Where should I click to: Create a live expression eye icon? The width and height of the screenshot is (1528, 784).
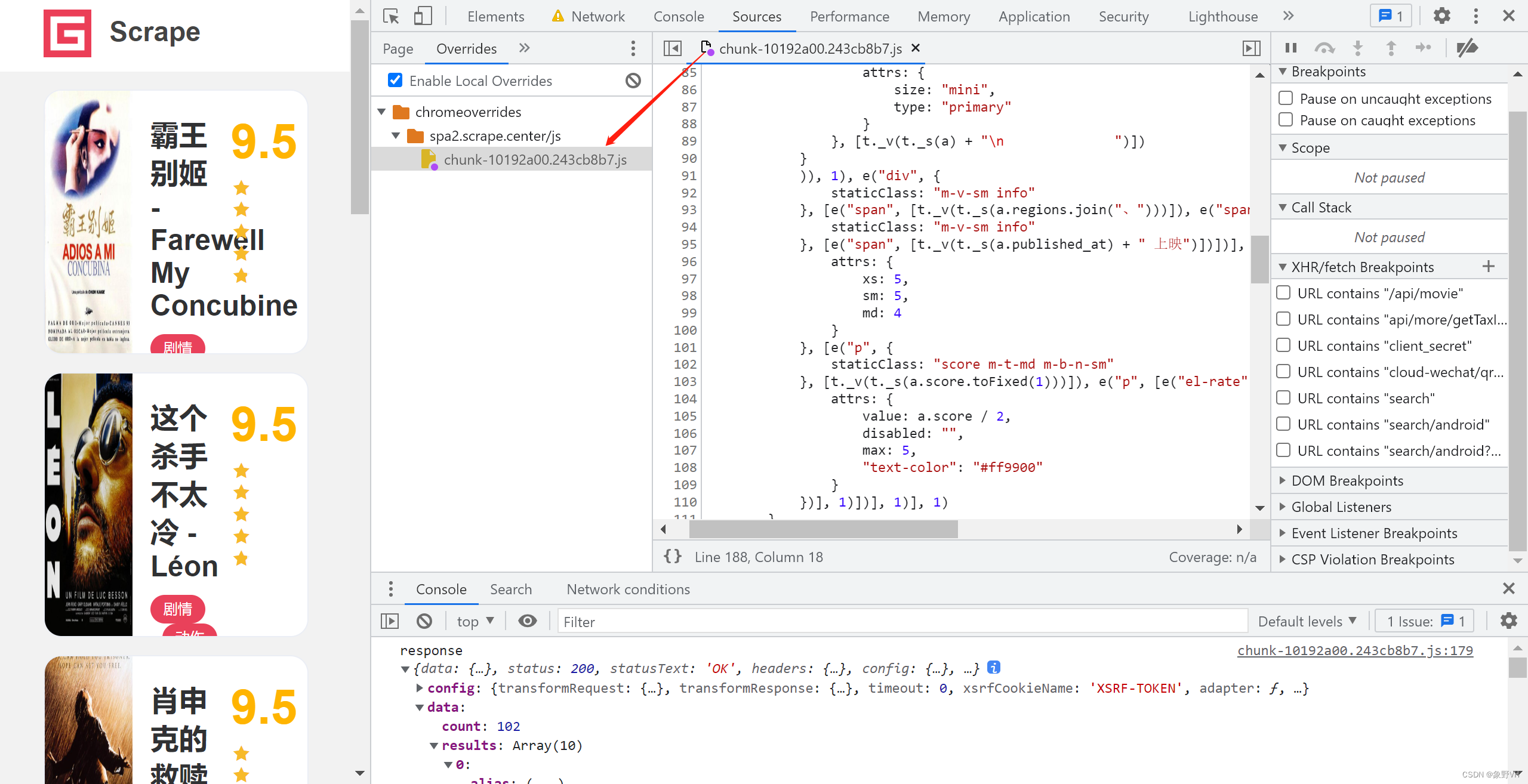coord(527,621)
